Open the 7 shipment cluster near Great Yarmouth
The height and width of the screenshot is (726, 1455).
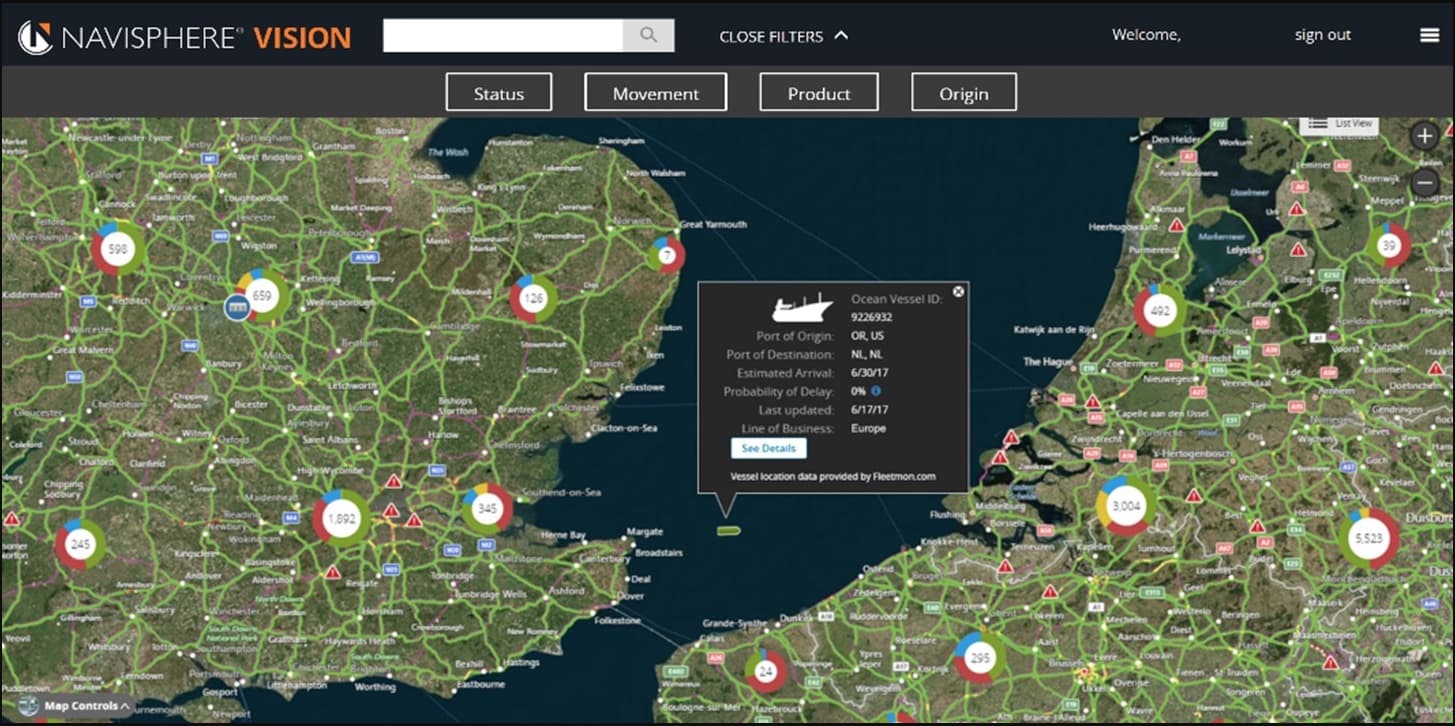[665, 256]
